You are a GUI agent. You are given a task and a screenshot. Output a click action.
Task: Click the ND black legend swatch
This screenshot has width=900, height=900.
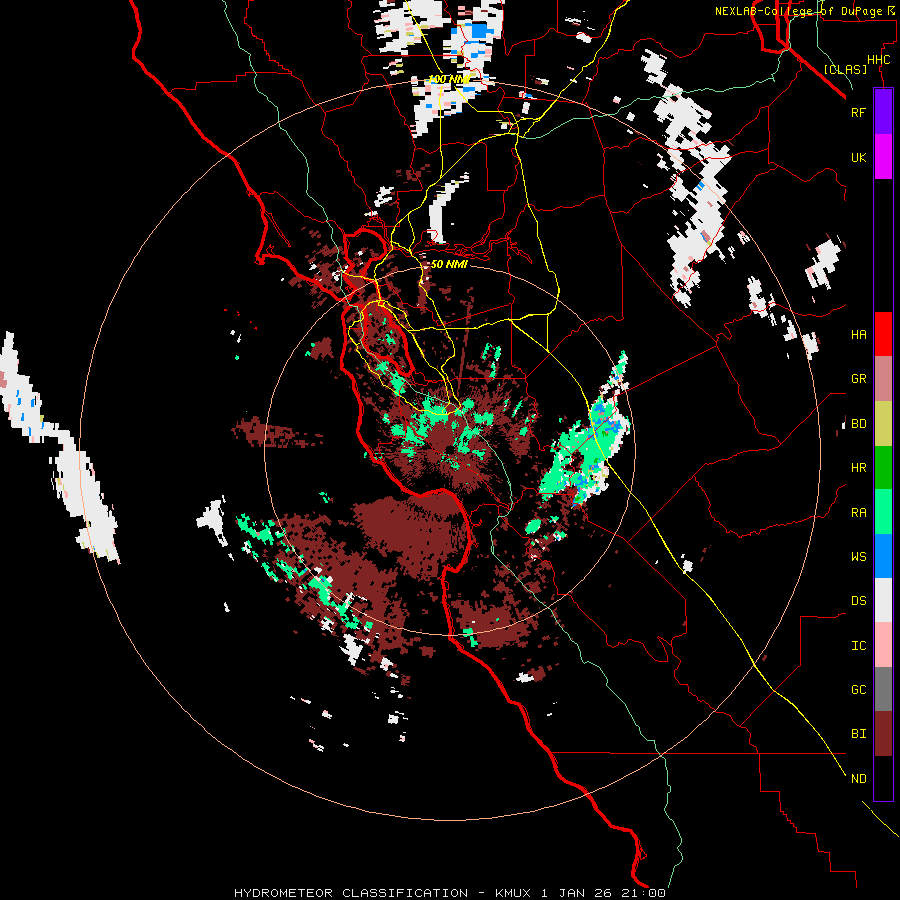pyautogui.click(x=883, y=778)
